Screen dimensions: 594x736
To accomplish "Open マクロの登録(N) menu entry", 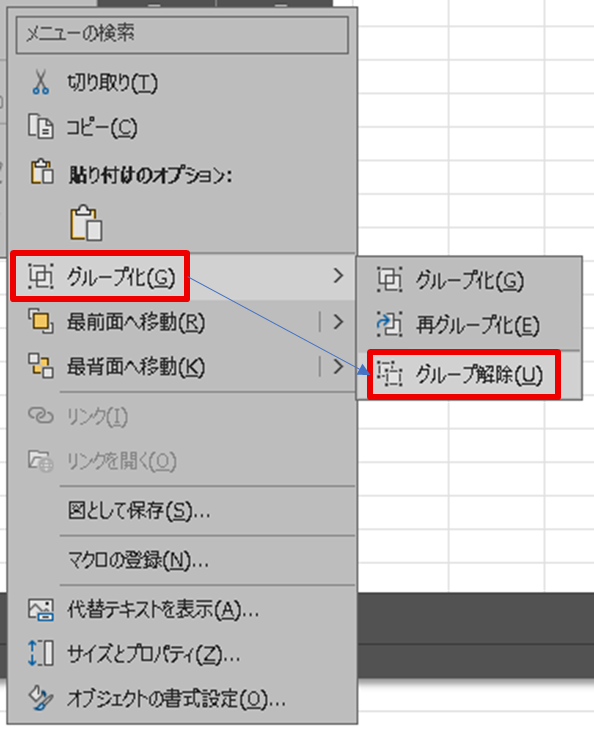I will [x=139, y=560].
